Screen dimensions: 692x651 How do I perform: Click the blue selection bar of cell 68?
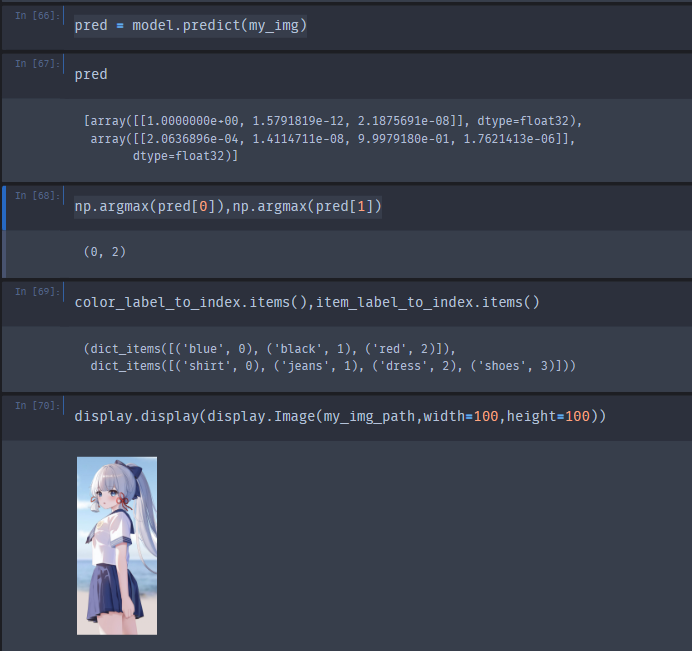tap(4, 208)
